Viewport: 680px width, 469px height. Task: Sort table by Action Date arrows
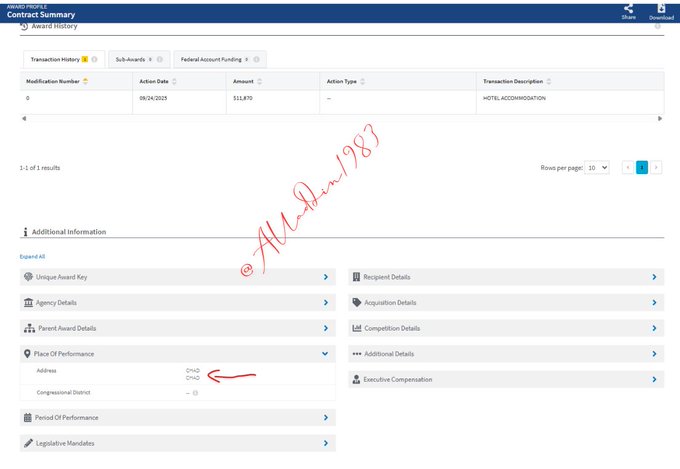coord(175,81)
